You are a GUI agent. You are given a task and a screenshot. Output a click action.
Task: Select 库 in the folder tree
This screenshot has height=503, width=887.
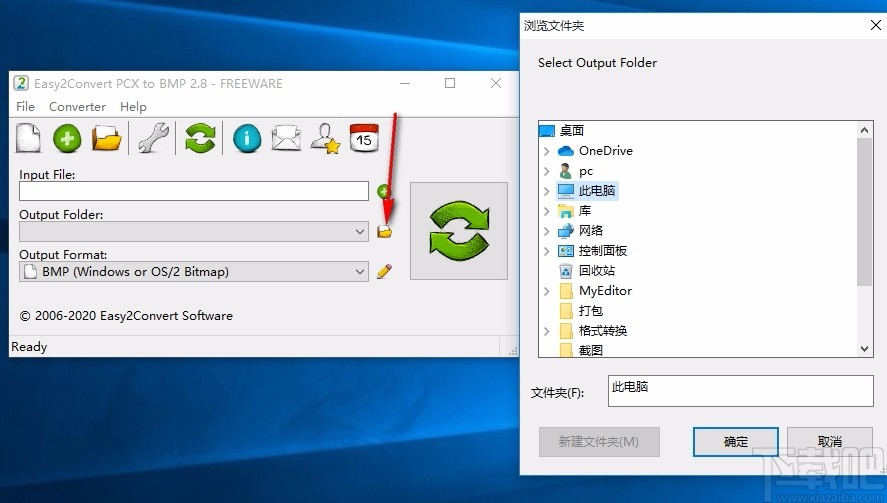click(584, 210)
